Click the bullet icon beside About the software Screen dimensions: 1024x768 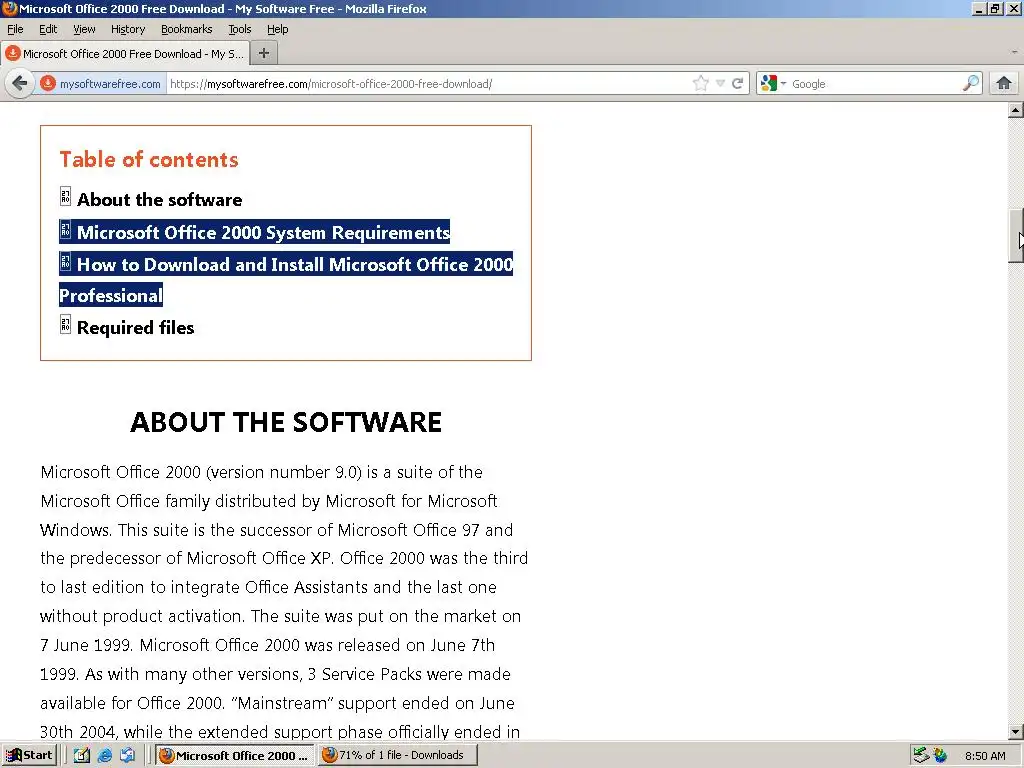coord(65,196)
